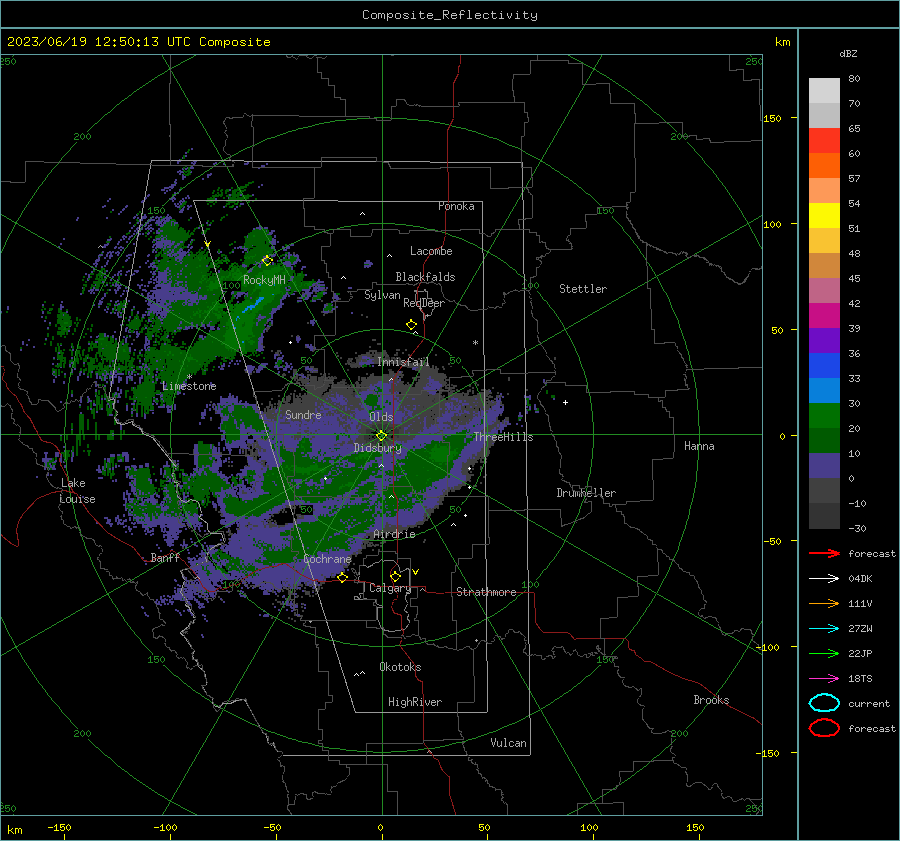Choose the green 22JP arrow legend icon
900x841 pixels.
(824, 653)
